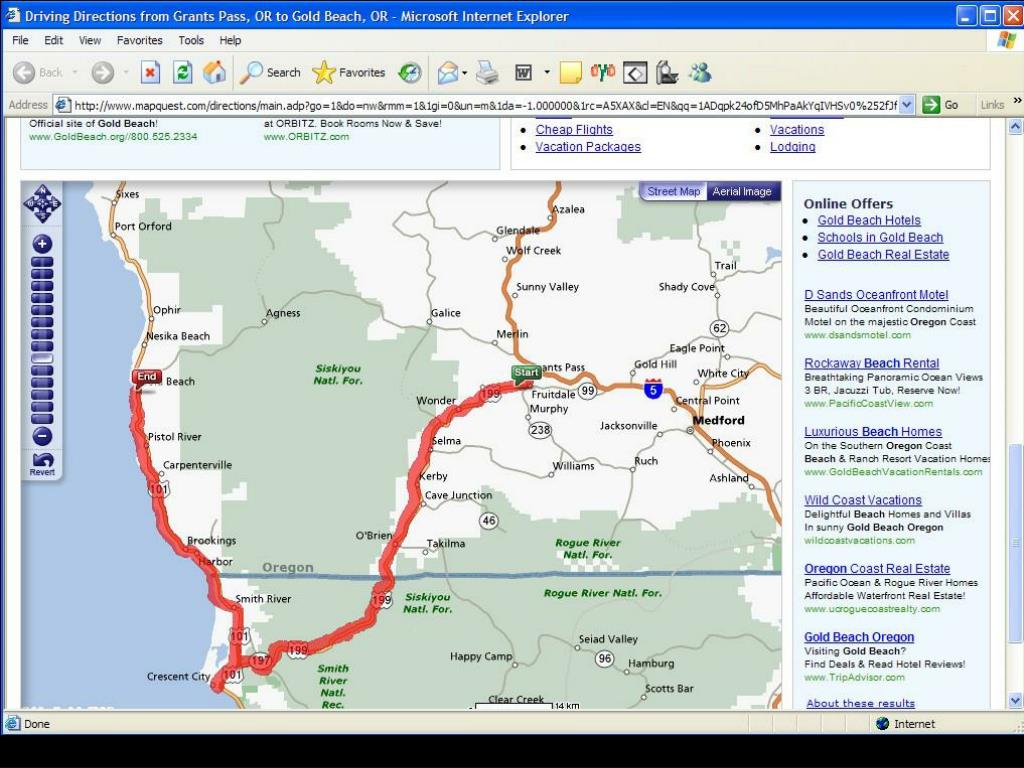This screenshot has height=768, width=1024.
Task: Click the scrollbar down arrow
Action: (x=1016, y=701)
